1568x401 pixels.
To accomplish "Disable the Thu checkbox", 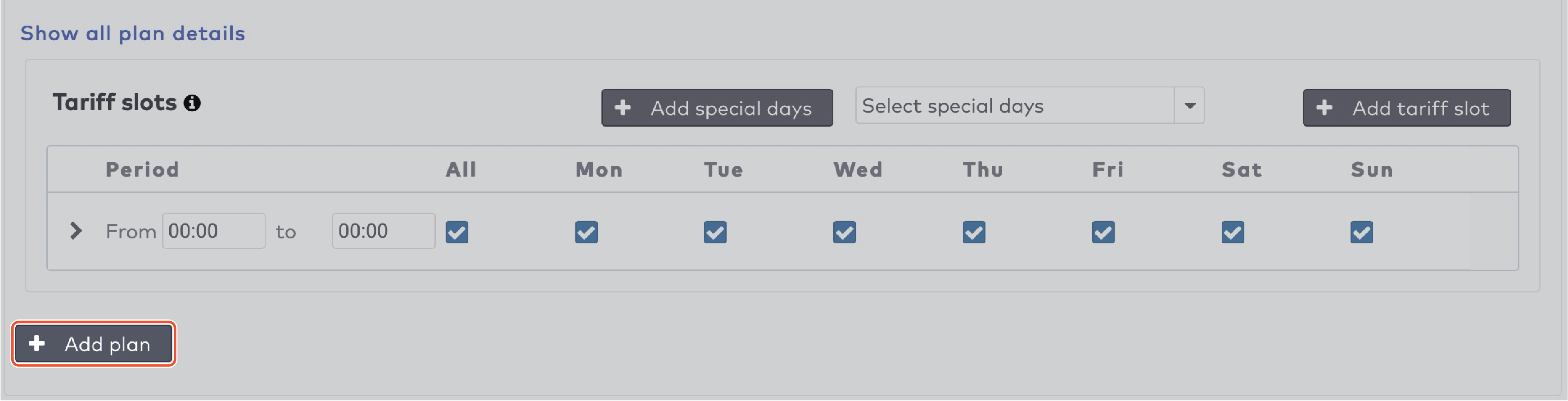I will (x=974, y=232).
